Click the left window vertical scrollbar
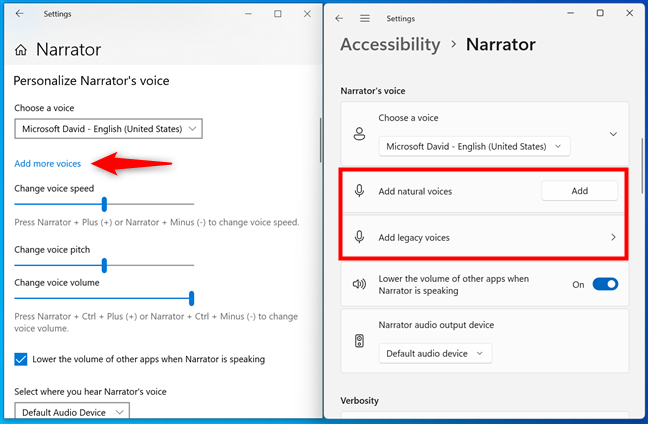648x424 pixels. tap(320, 141)
